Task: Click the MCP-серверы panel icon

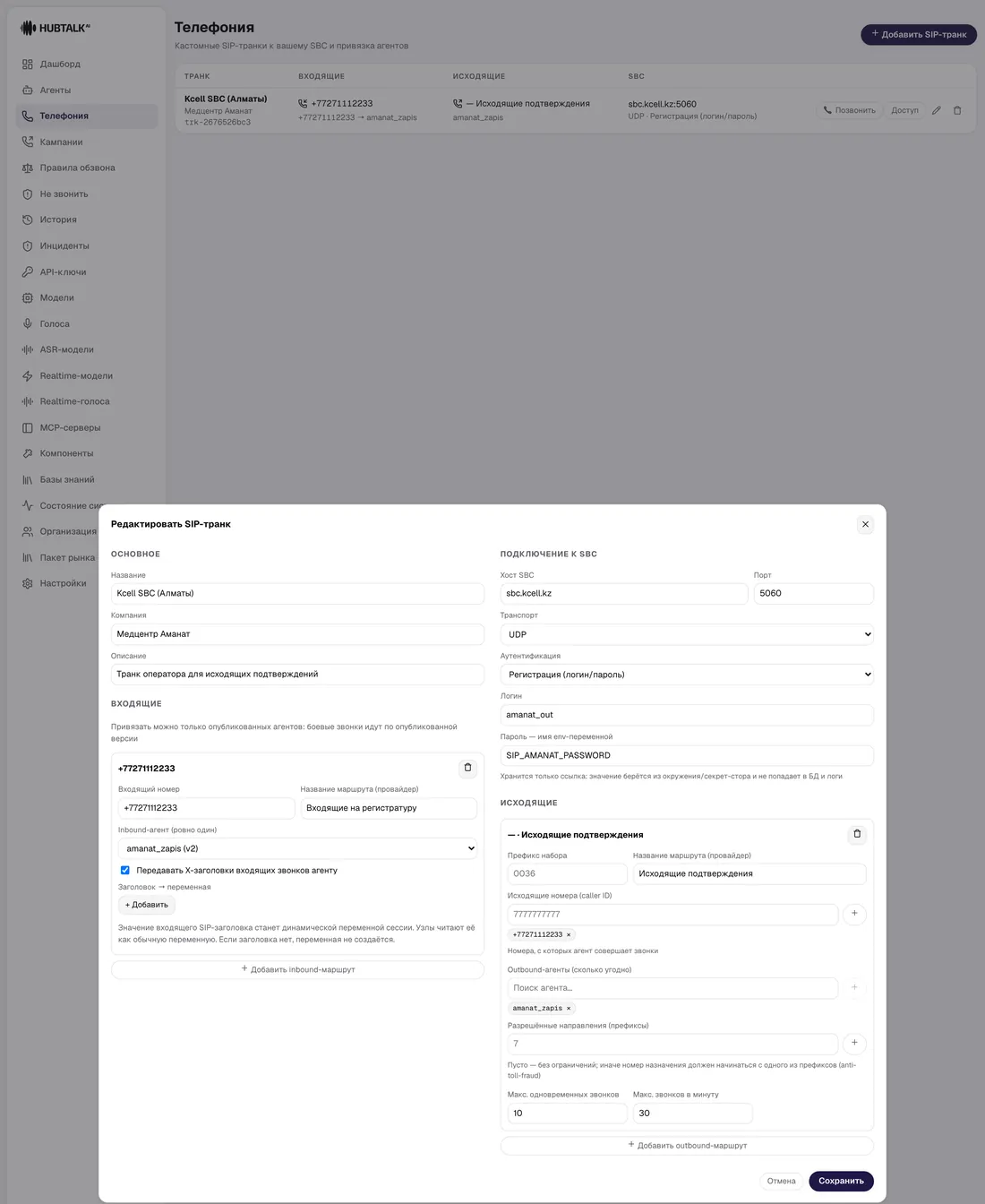Action: coord(28,428)
